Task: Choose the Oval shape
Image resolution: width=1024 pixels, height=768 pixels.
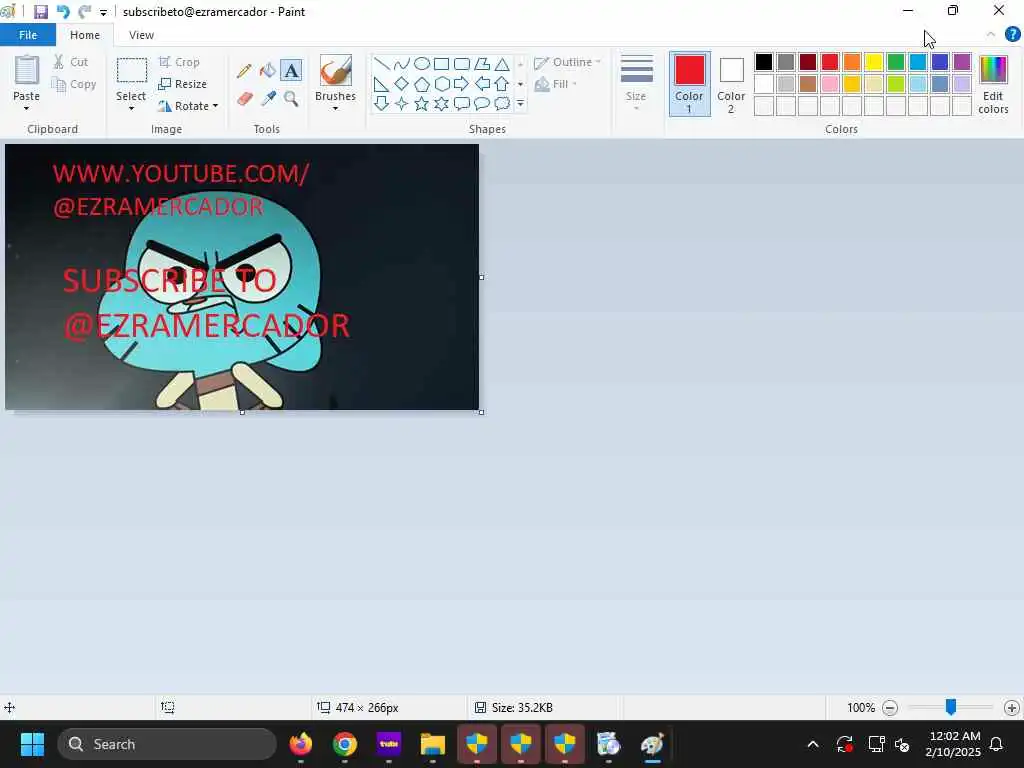Action: 422,64
